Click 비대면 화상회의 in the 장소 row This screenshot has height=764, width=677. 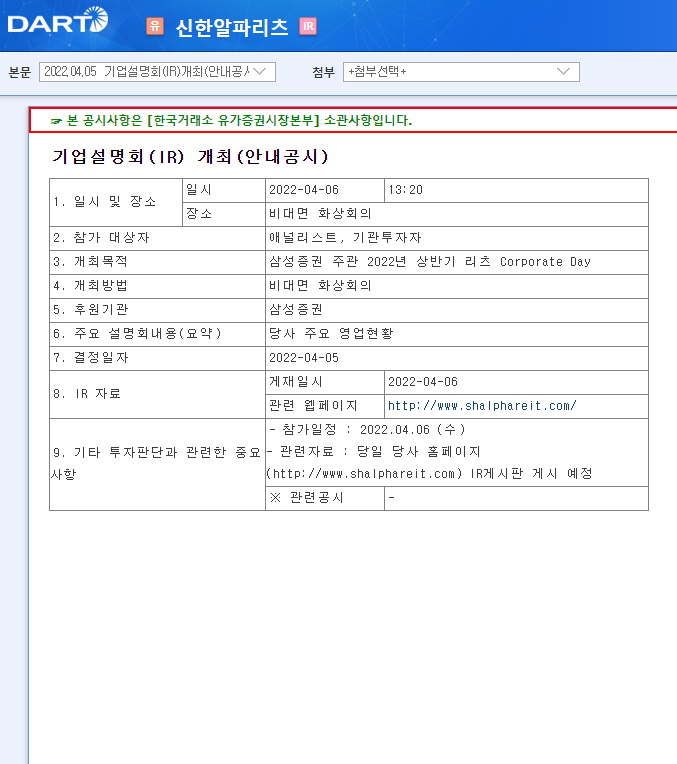(320, 214)
